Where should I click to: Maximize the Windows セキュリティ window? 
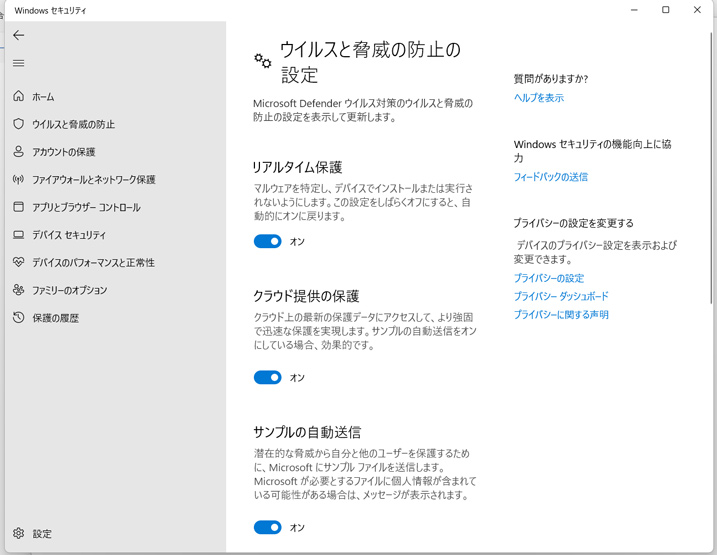[x=666, y=10]
